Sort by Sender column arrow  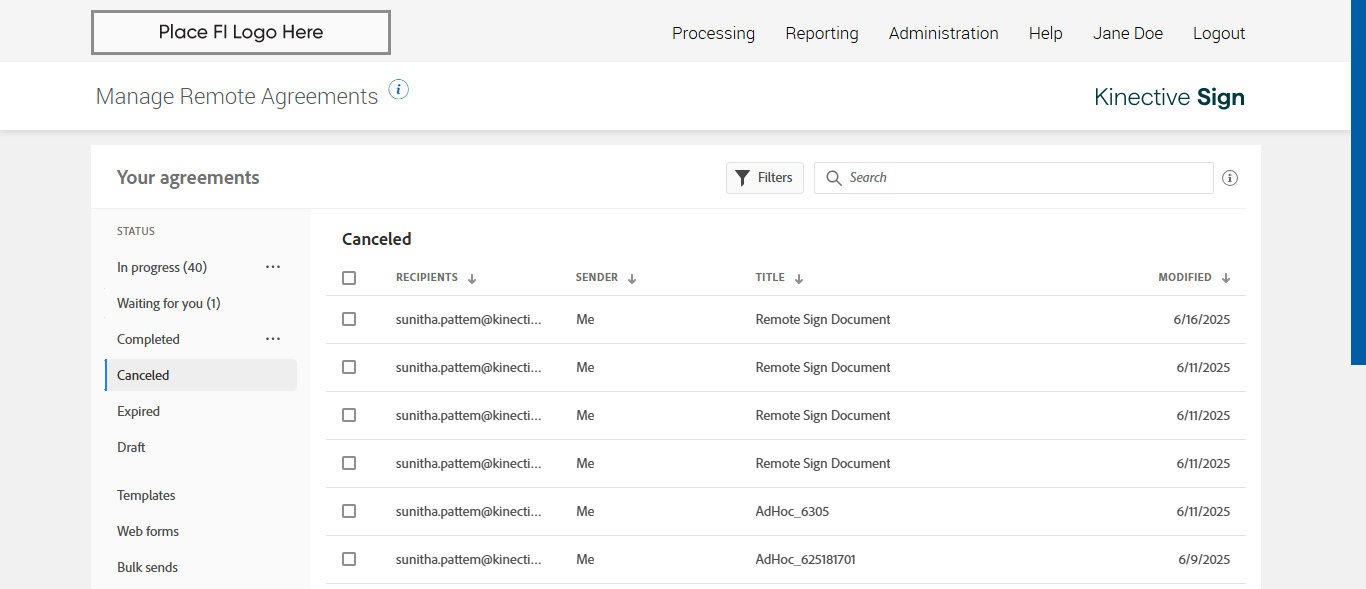click(x=632, y=279)
